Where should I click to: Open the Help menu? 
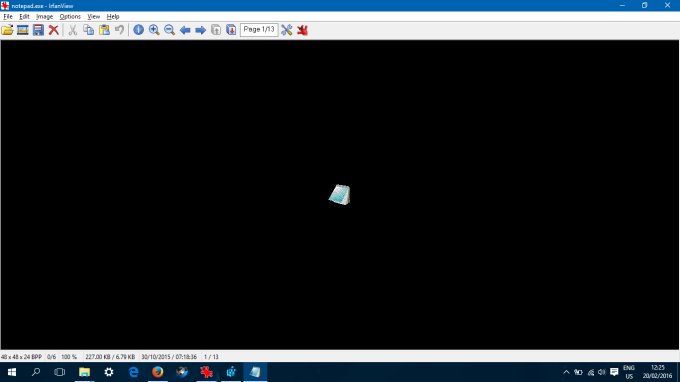point(113,16)
